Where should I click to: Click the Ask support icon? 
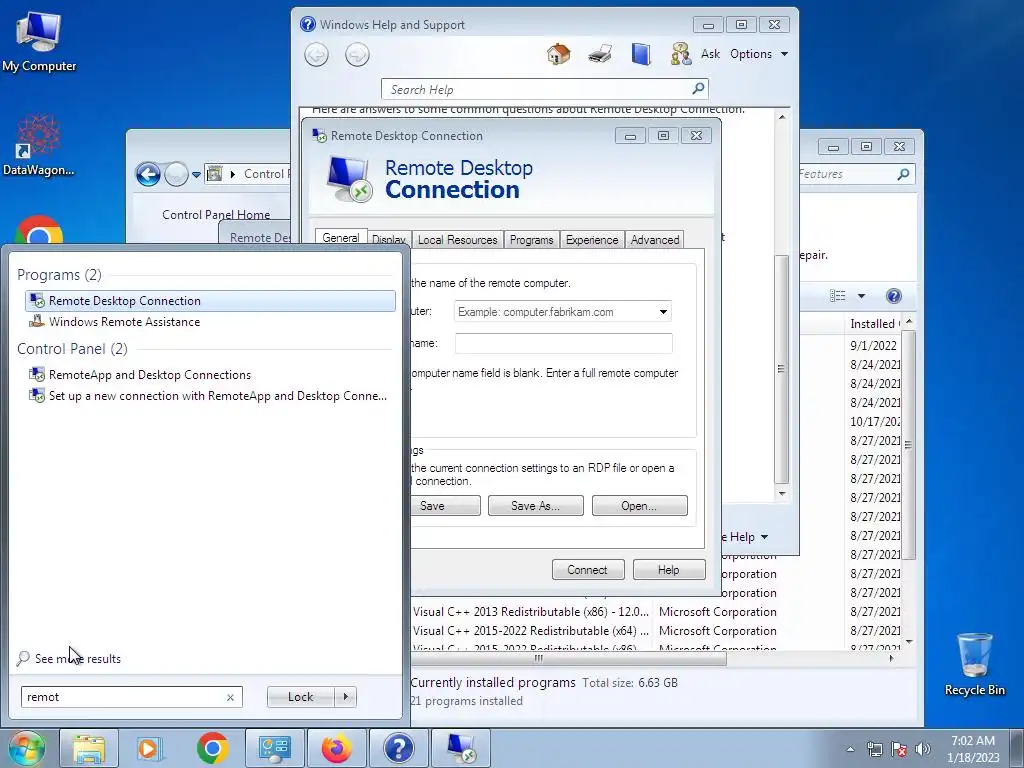pos(680,54)
